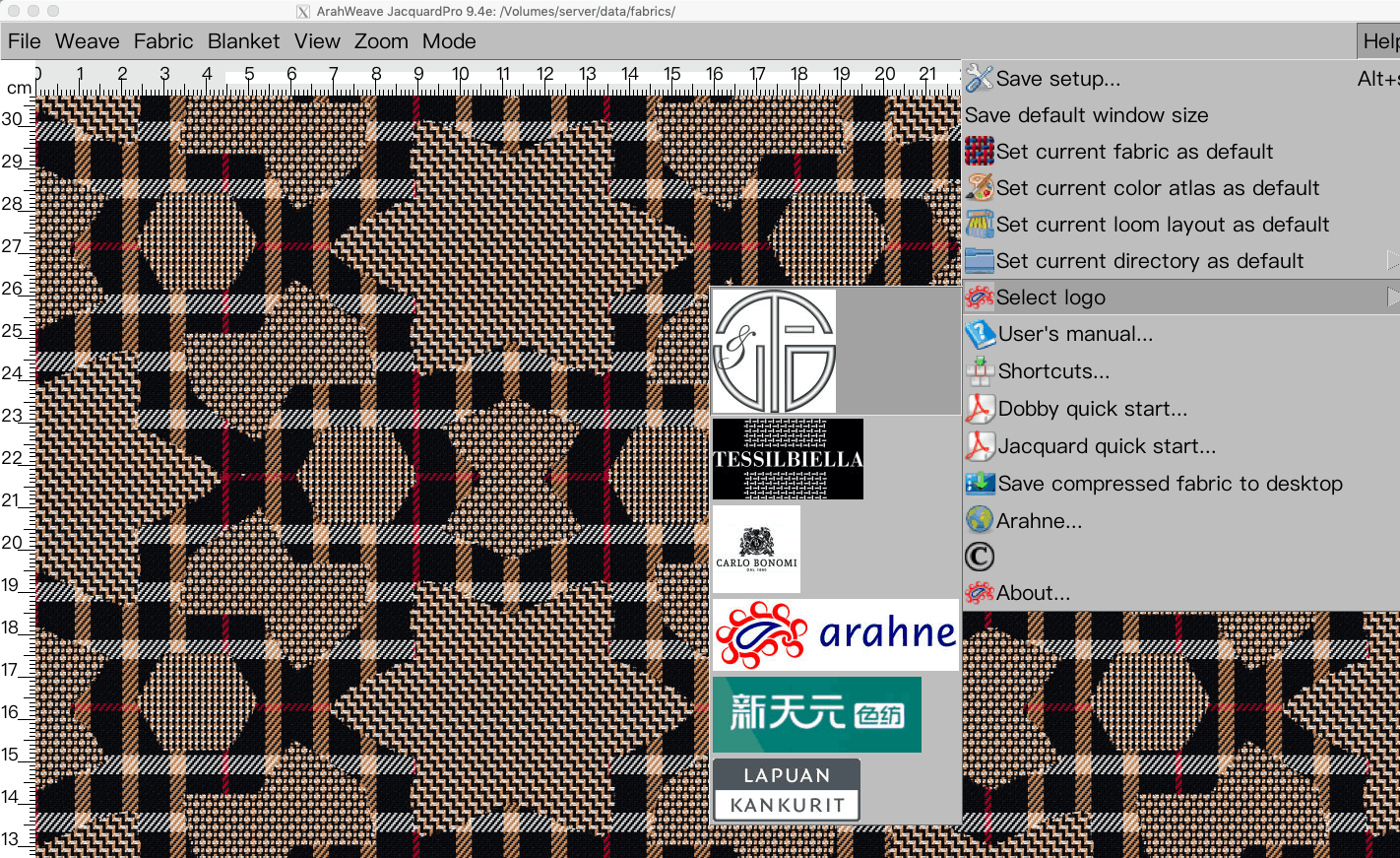Screen dimensions: 1400x858
Task: Select Set current directory as default
Action: point(1180,260)
